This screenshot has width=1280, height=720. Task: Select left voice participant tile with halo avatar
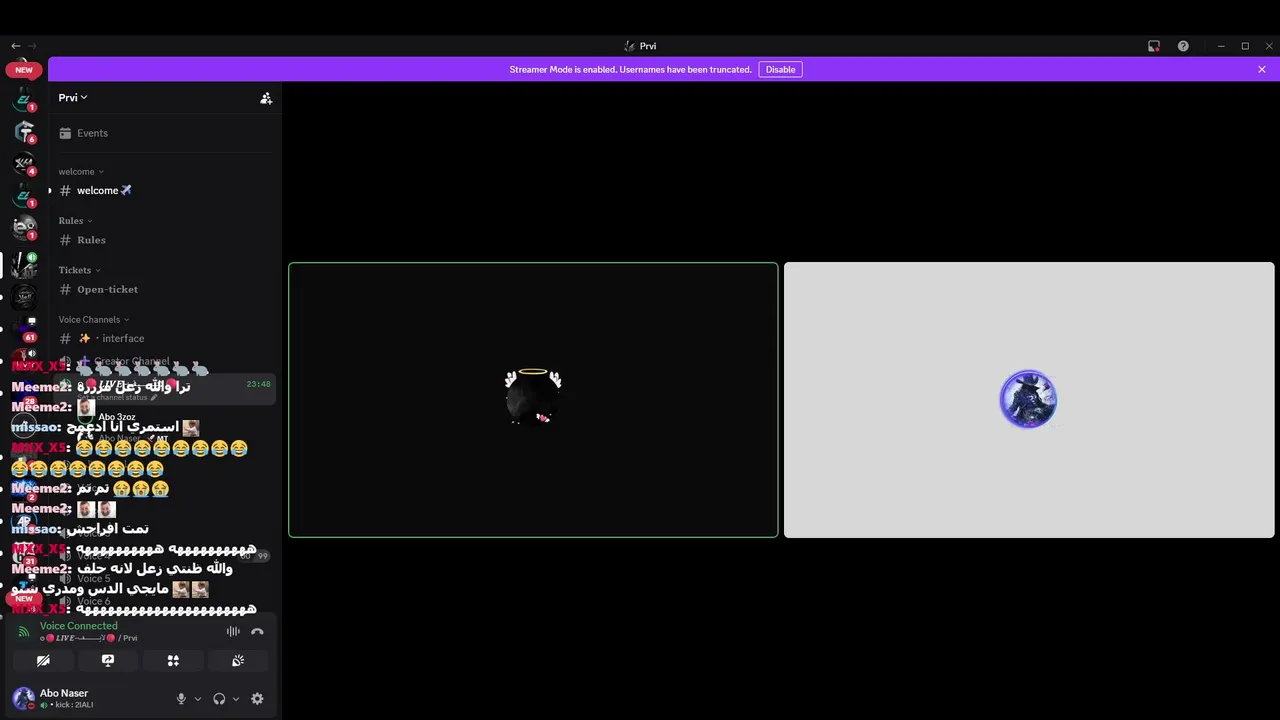[533, 400]
